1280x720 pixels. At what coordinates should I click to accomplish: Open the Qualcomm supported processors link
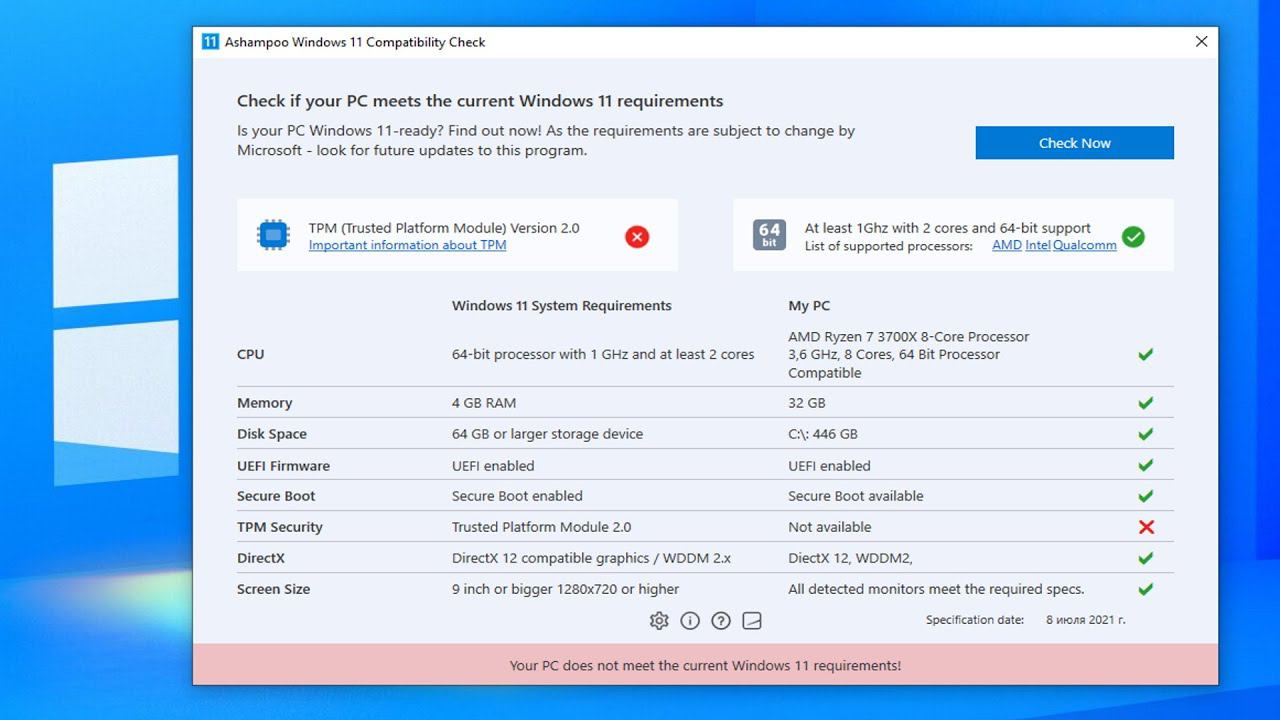pyautogui.click(x=1084, y=245)
